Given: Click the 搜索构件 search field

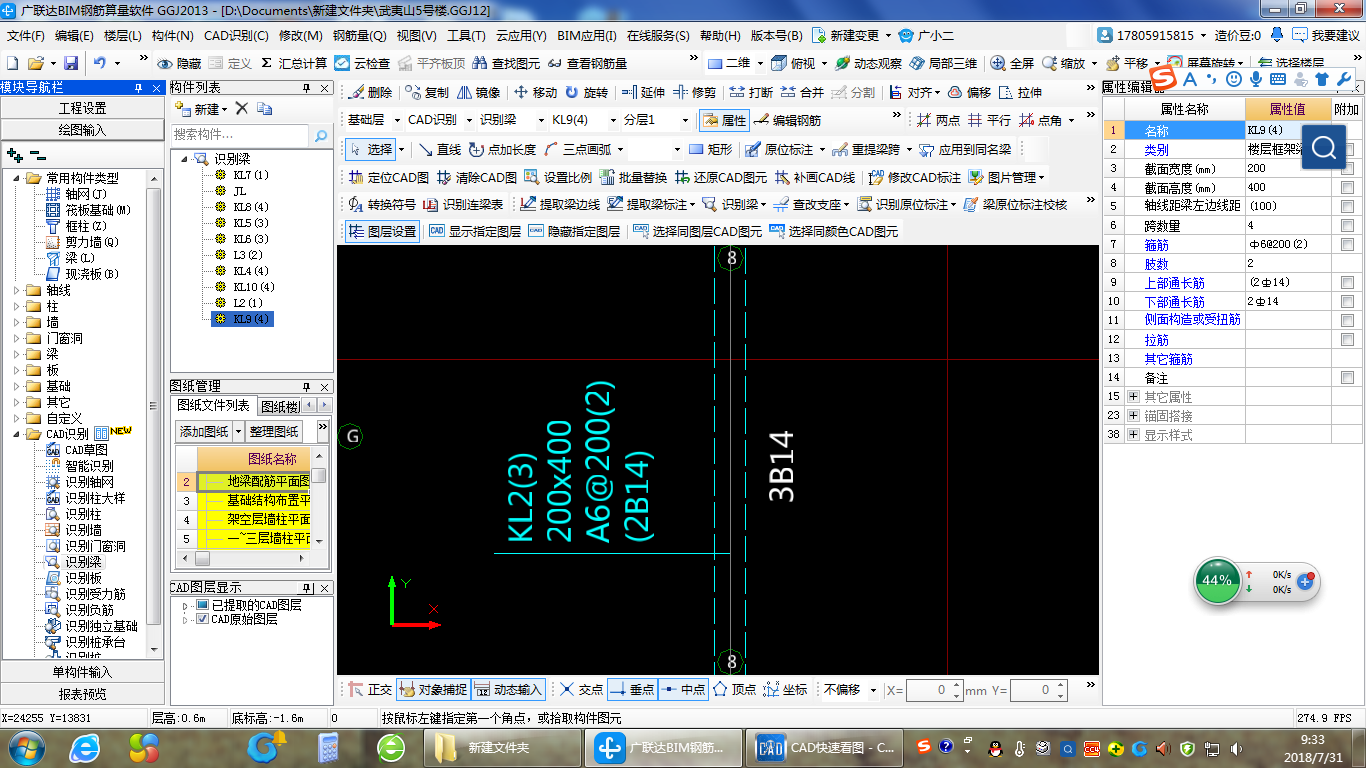Looking at the screenshot, I should coord(240,135).
